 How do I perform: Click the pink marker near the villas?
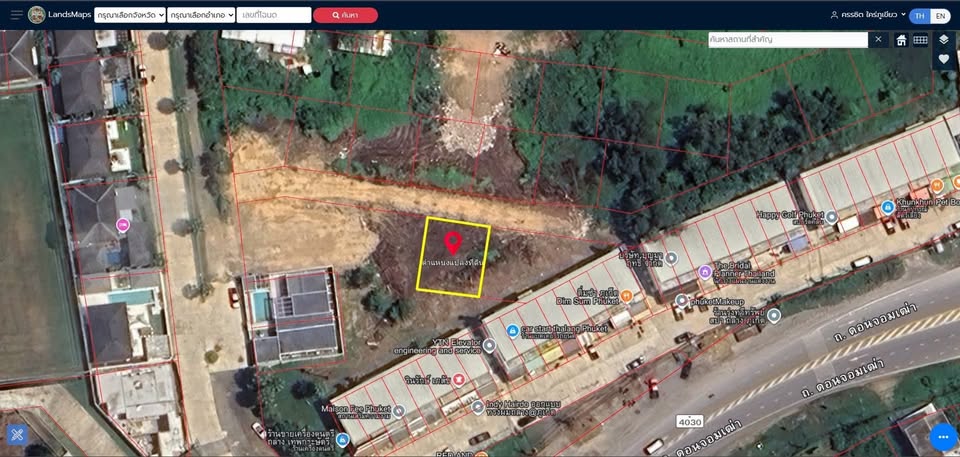[123, 225]
